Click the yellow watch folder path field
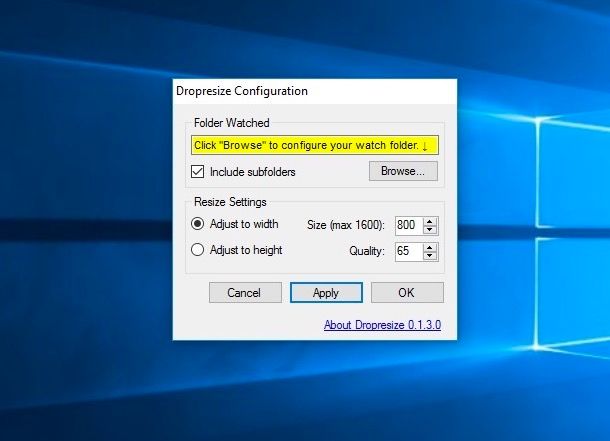The height and width of the screenshot is (441, 610). (314, 145)
